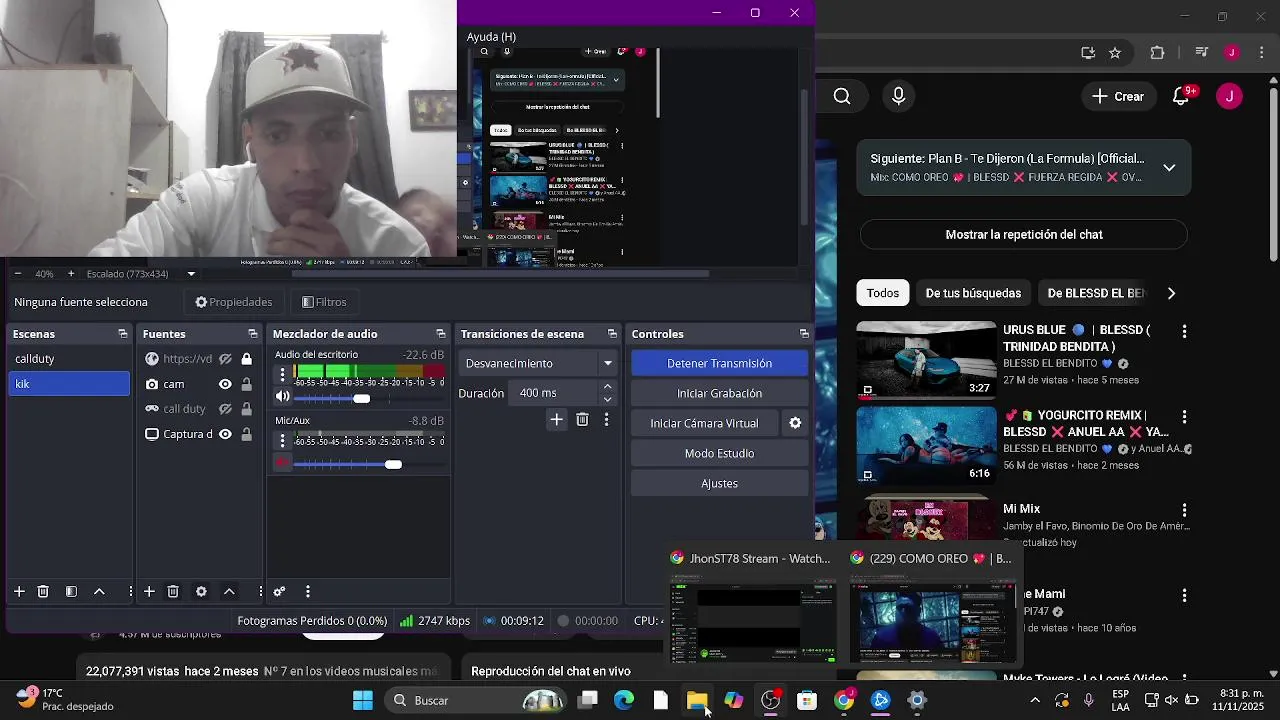This screenshot has height=720, width=1280.
Task: Open scene filters icon in Escenas panel
Action: tap(71, 592)
